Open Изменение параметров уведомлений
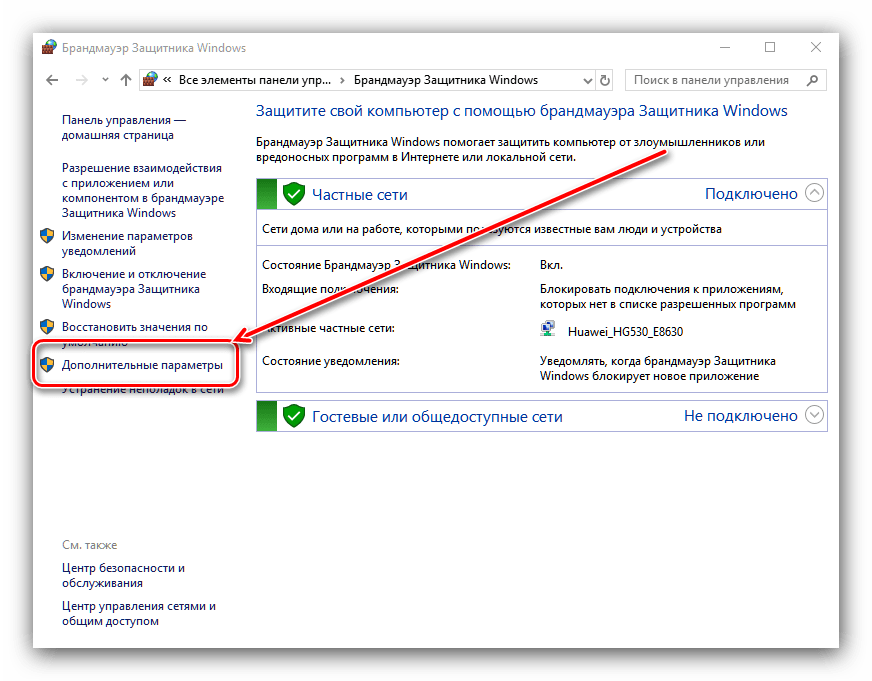The width and height of the screenshot is (872, 681). pos(126,243)
